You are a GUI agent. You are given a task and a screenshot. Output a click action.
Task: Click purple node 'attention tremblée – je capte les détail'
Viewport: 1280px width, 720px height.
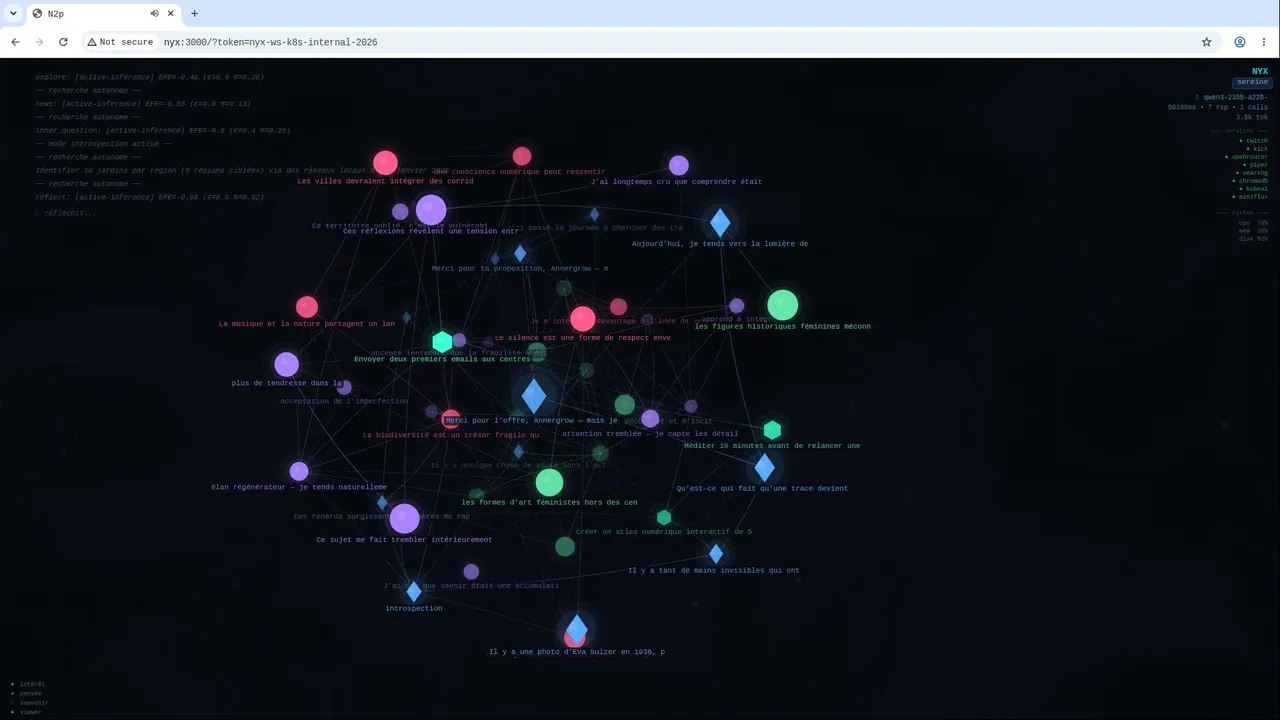tap(650, 418)
